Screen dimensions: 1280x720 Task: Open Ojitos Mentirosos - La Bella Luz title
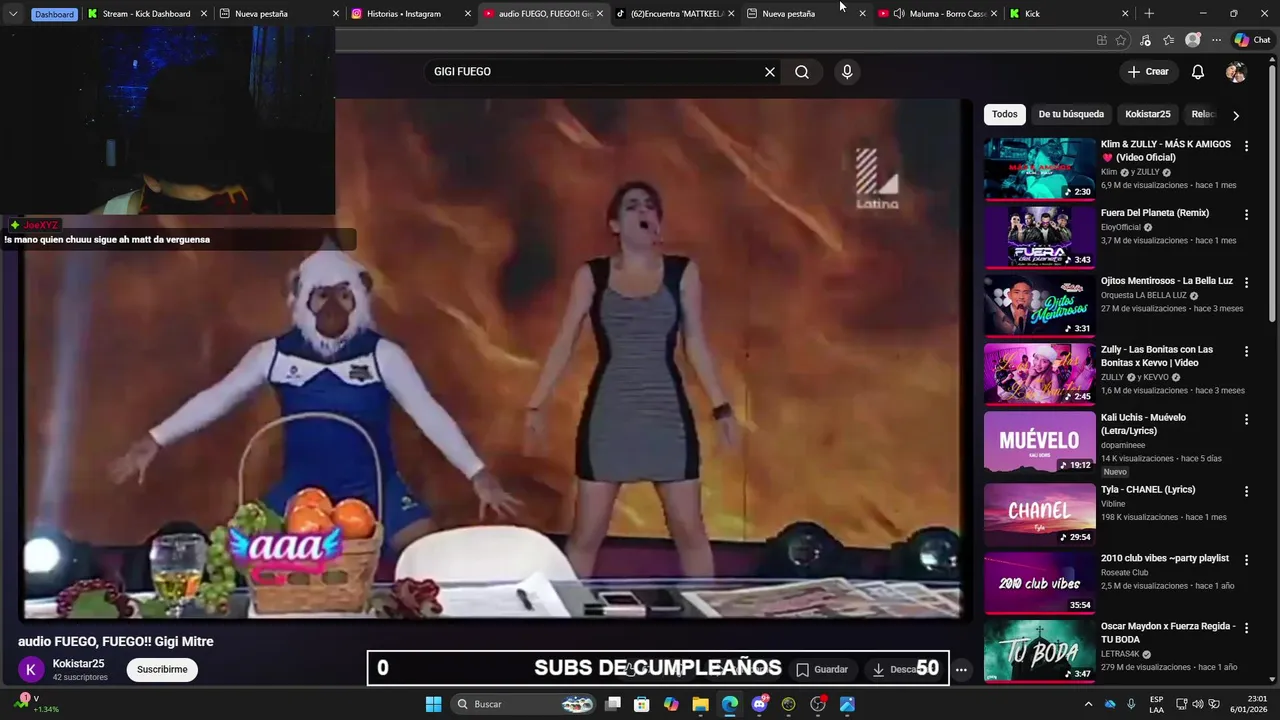1167,281
